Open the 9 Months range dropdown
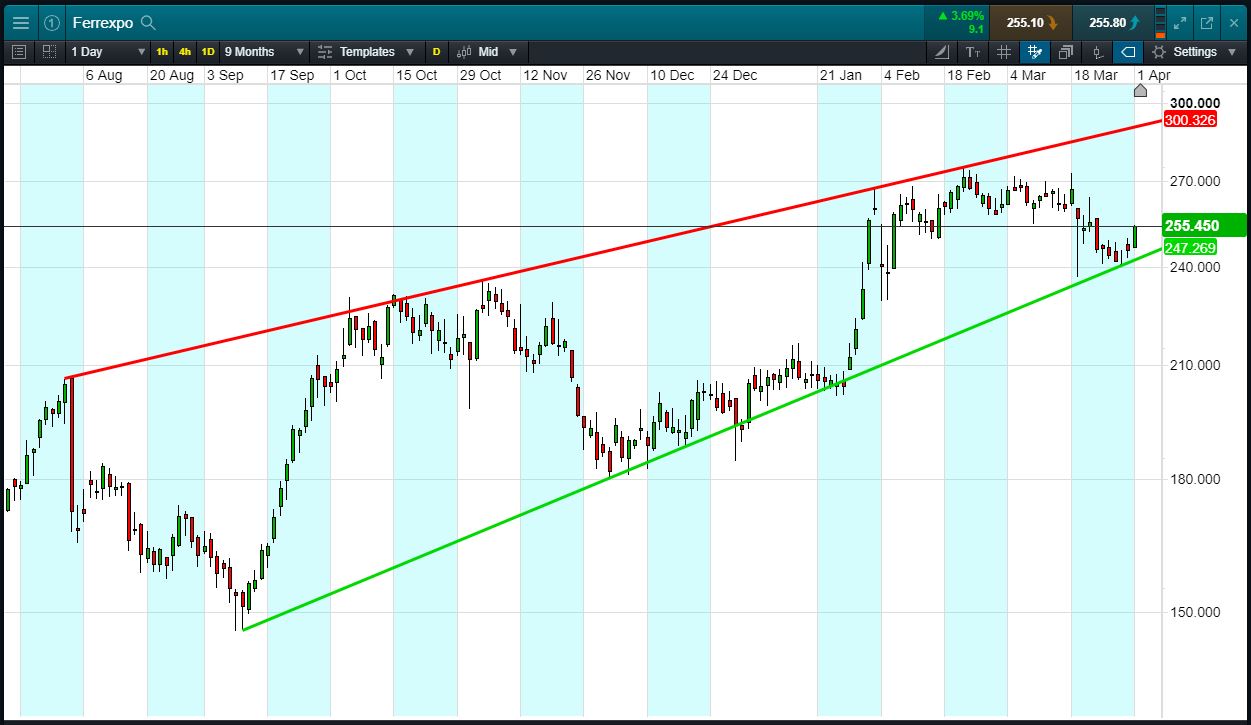Screen dimensions: 1251x725 pyautogui.click(x=264, y=52)
